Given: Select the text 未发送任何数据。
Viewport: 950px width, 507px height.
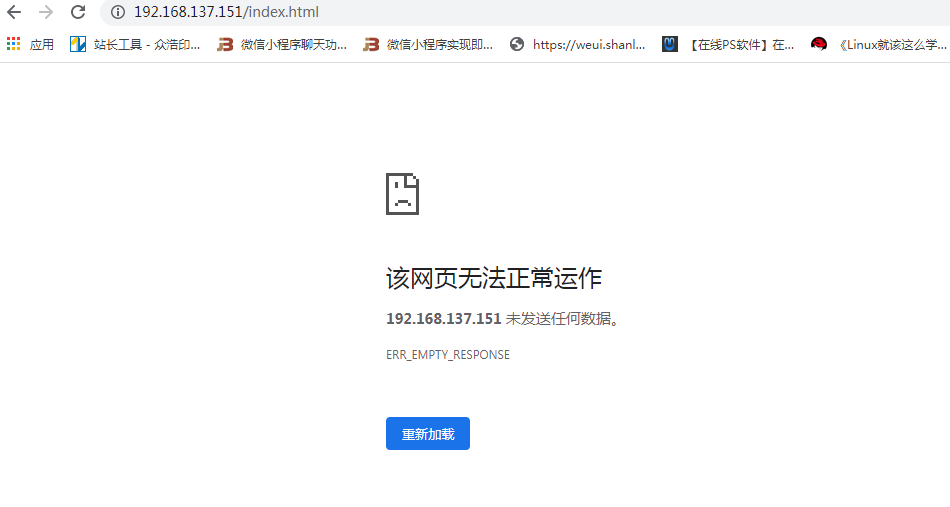Looking at the screenshot, I should [x=562, y=319].
